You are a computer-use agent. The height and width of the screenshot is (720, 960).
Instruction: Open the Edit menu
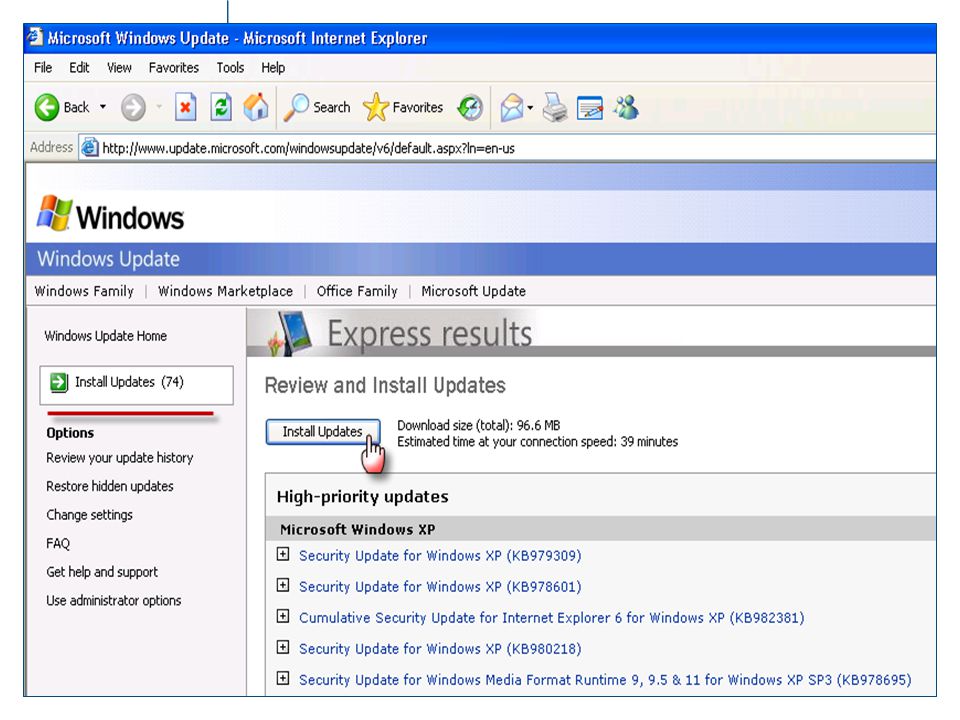[79, 67]
